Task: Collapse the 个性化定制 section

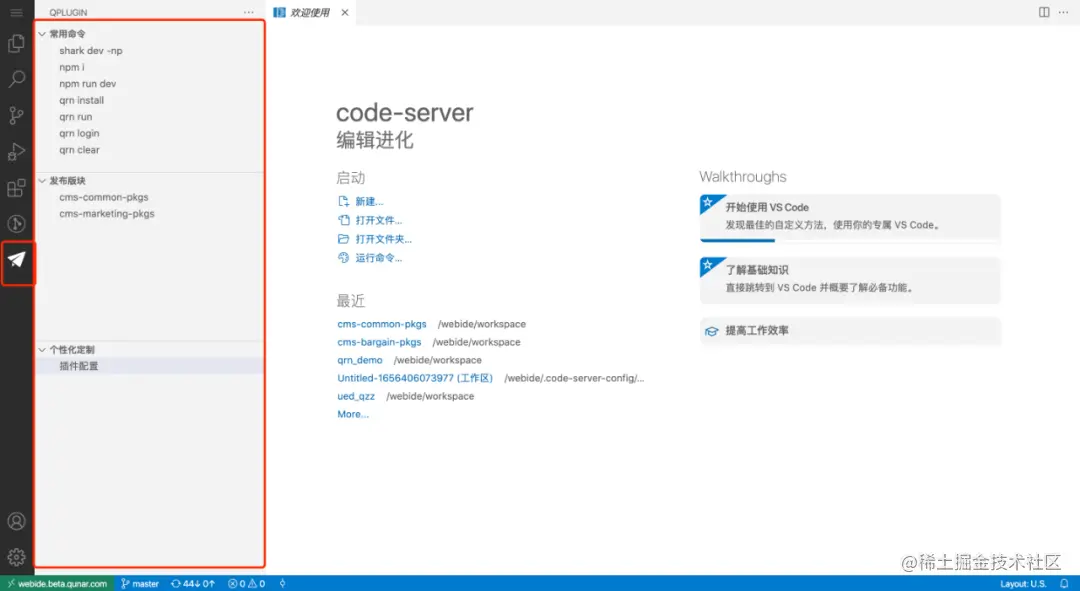Action: click(149, 349)
